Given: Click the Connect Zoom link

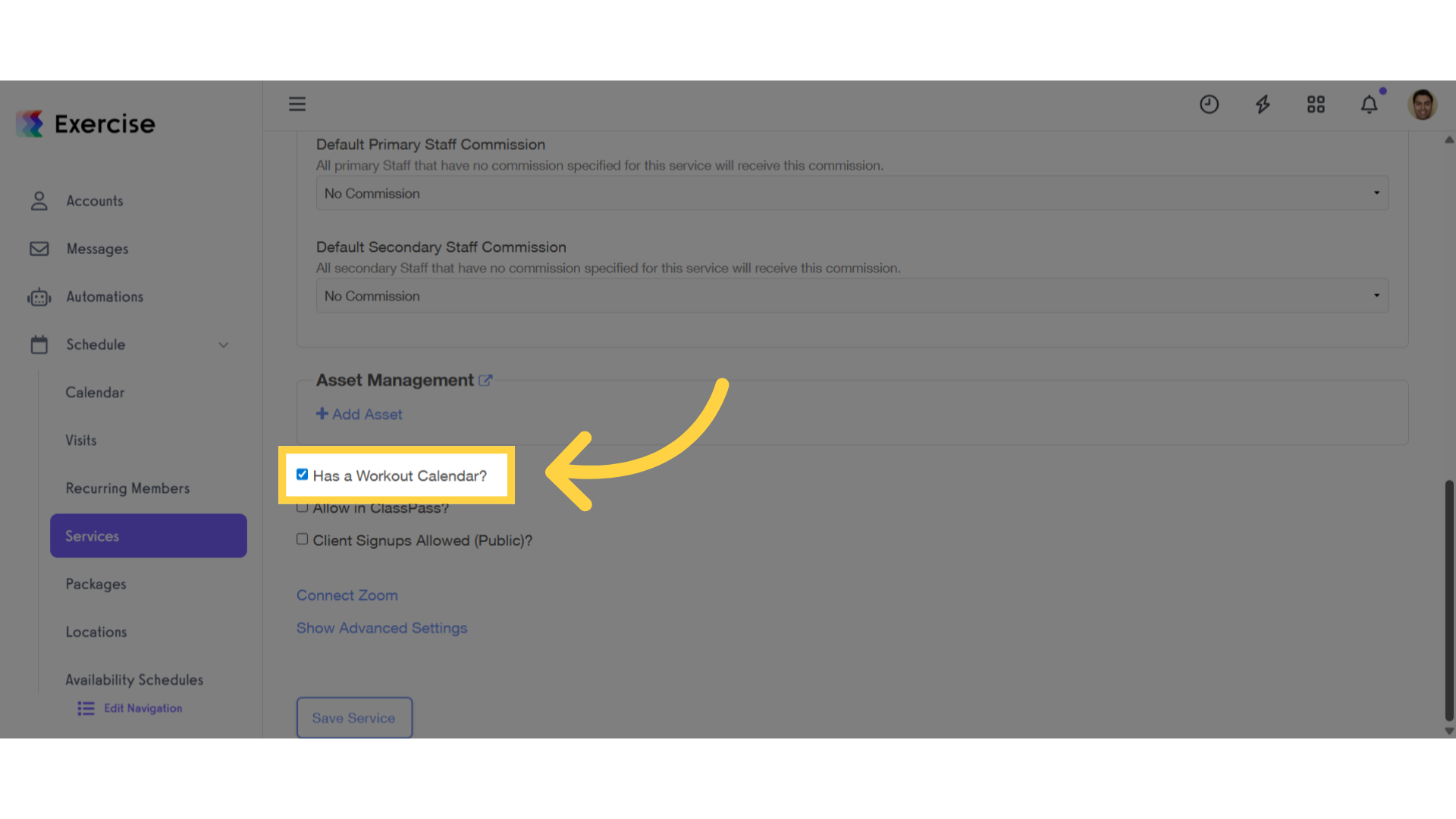Looking at the screenshot, I should pos(347,595).
